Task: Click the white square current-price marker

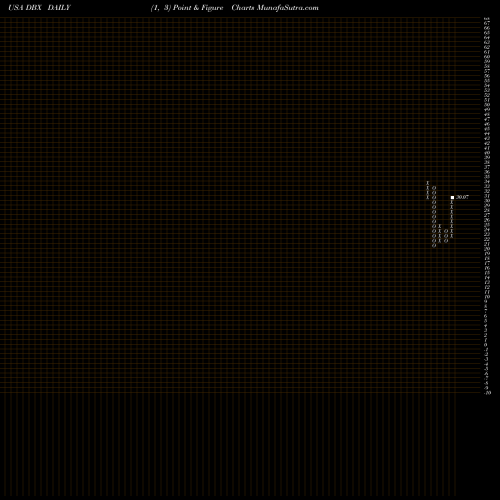Action: [452, 197]
